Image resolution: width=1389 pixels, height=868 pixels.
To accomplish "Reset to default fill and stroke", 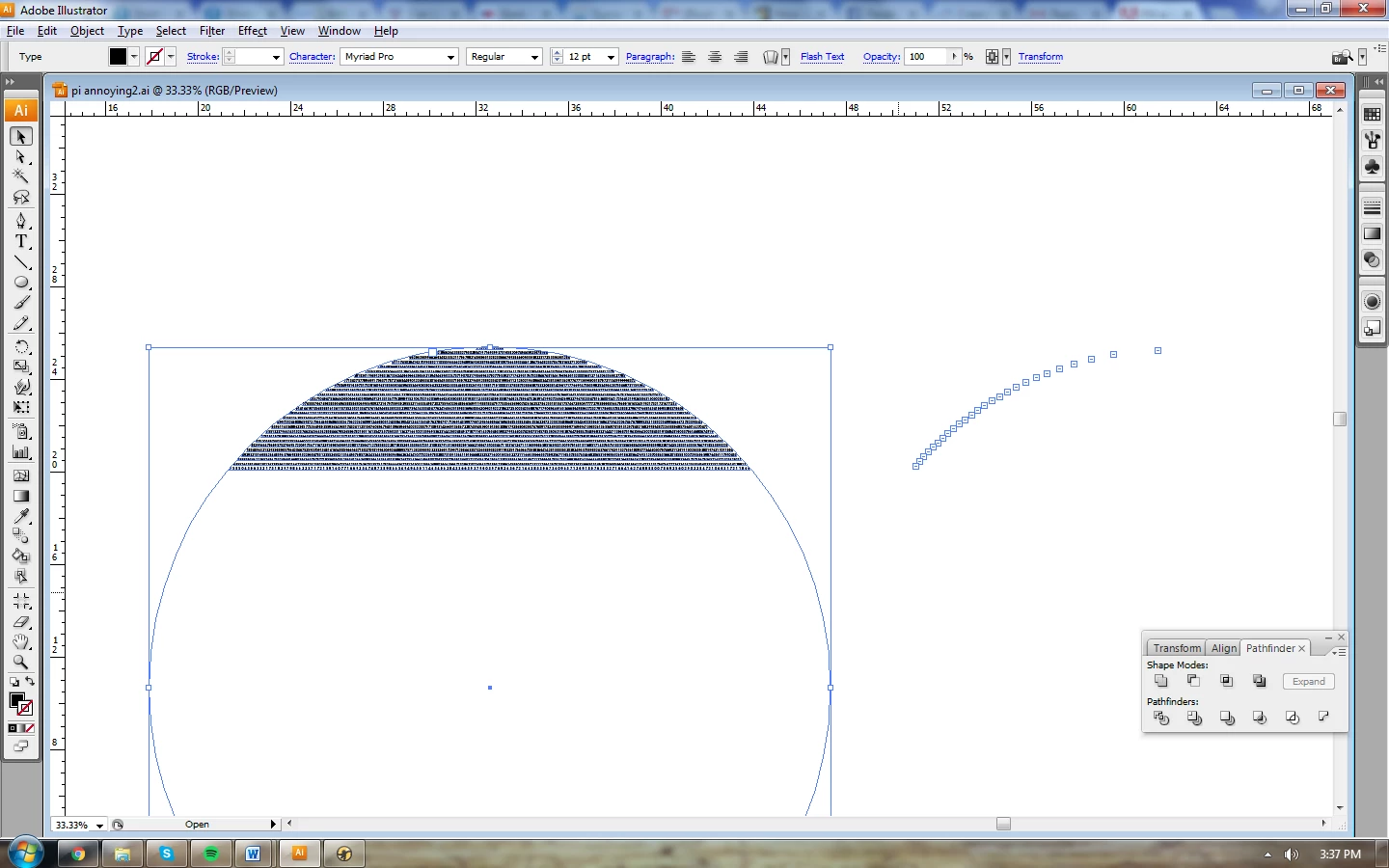I will click(14, 682).
